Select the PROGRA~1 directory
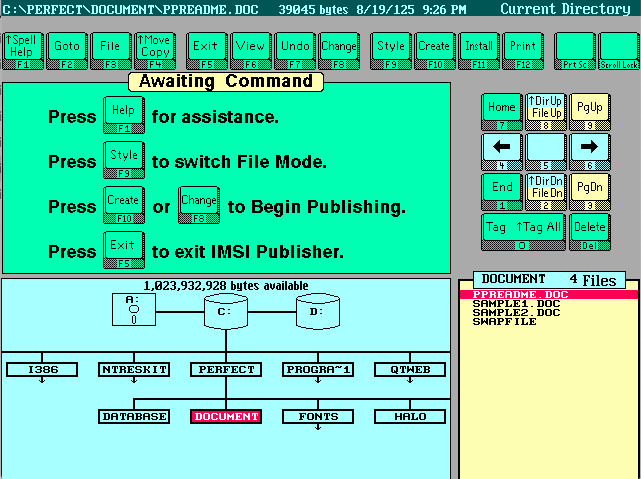 point(318,369)
